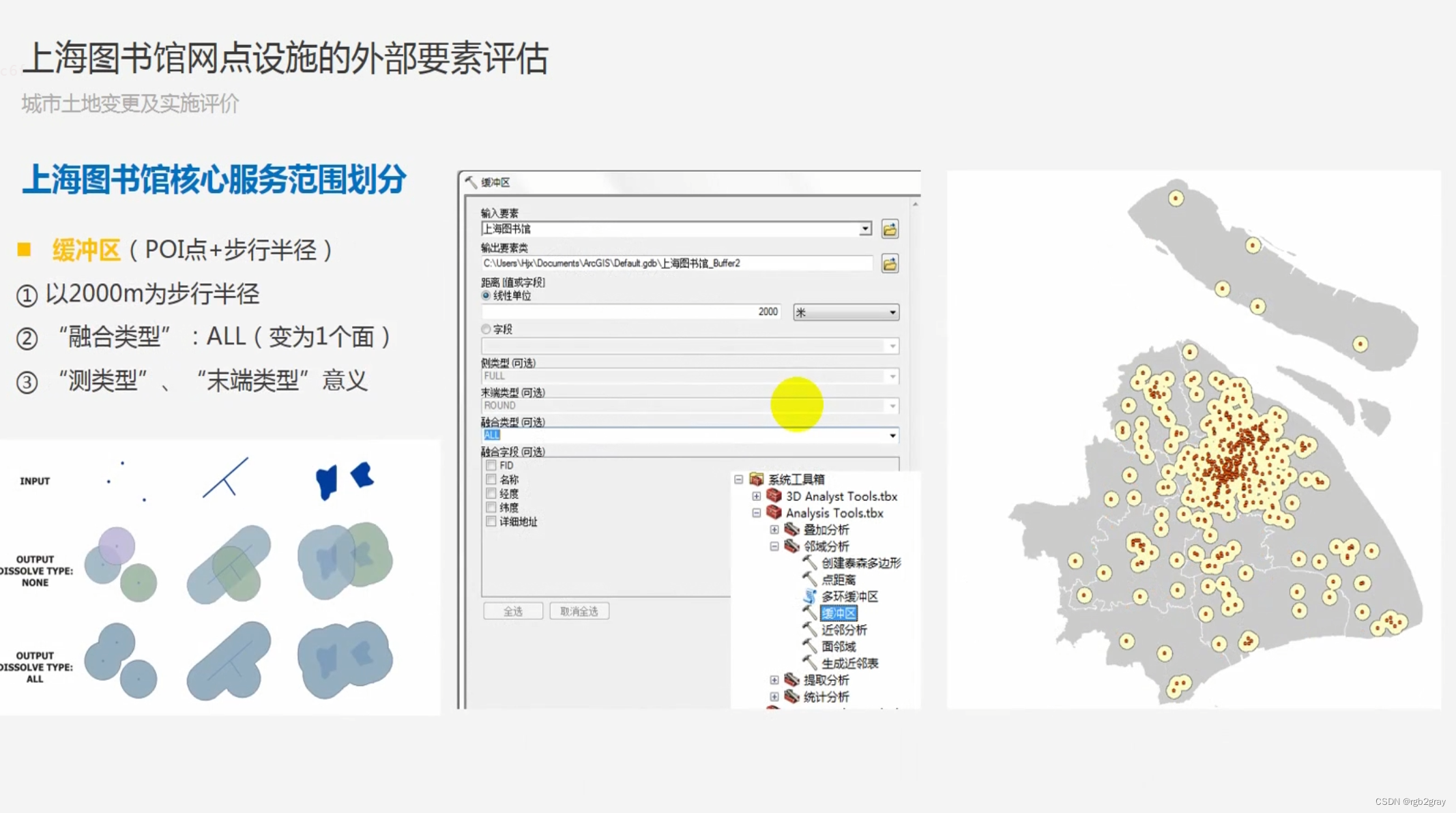Click the Shanghai library buffer map image

[x=1193, y=439]
